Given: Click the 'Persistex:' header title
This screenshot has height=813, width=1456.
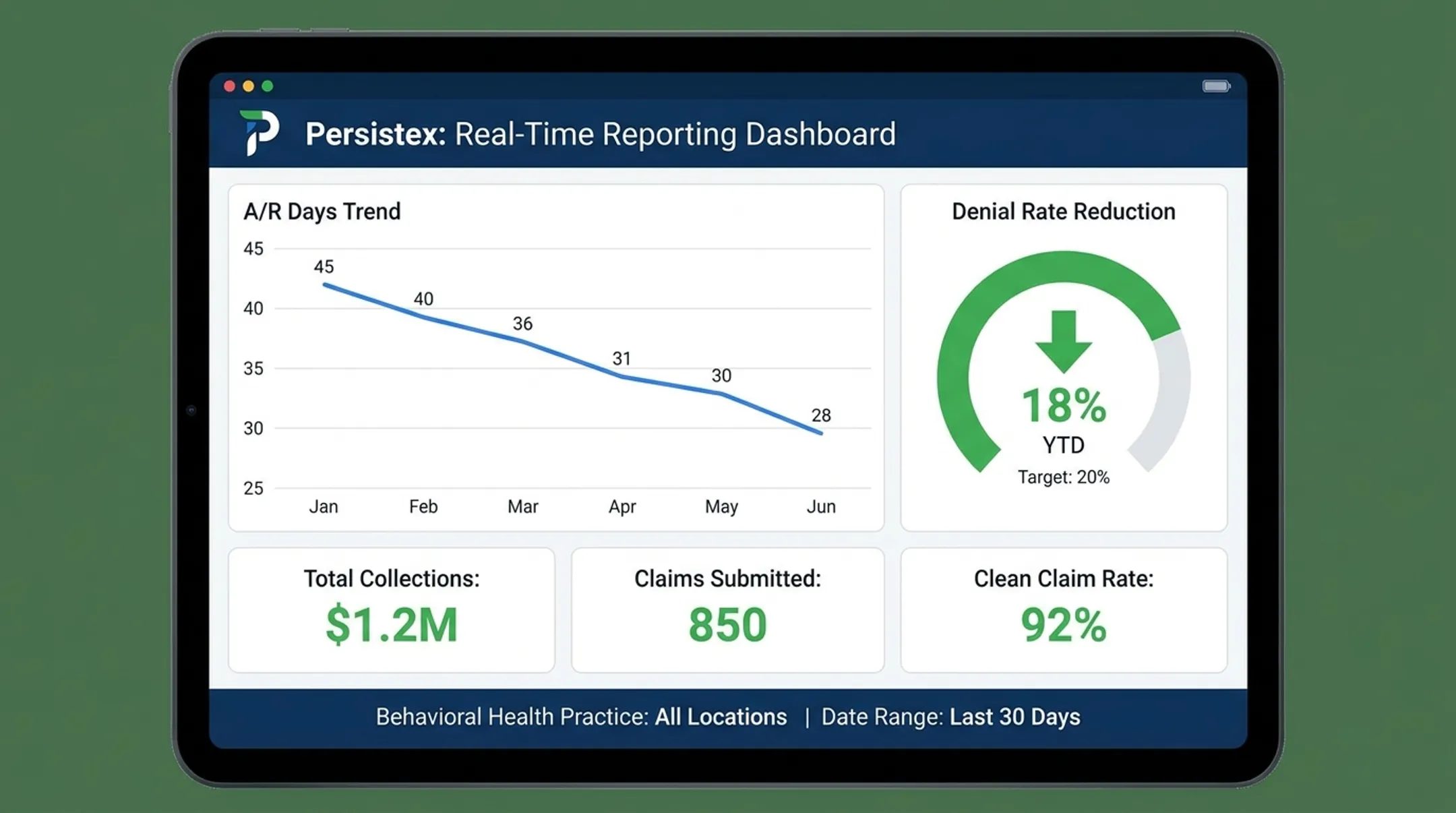Looking at the screenshot, I should point(375,133).
